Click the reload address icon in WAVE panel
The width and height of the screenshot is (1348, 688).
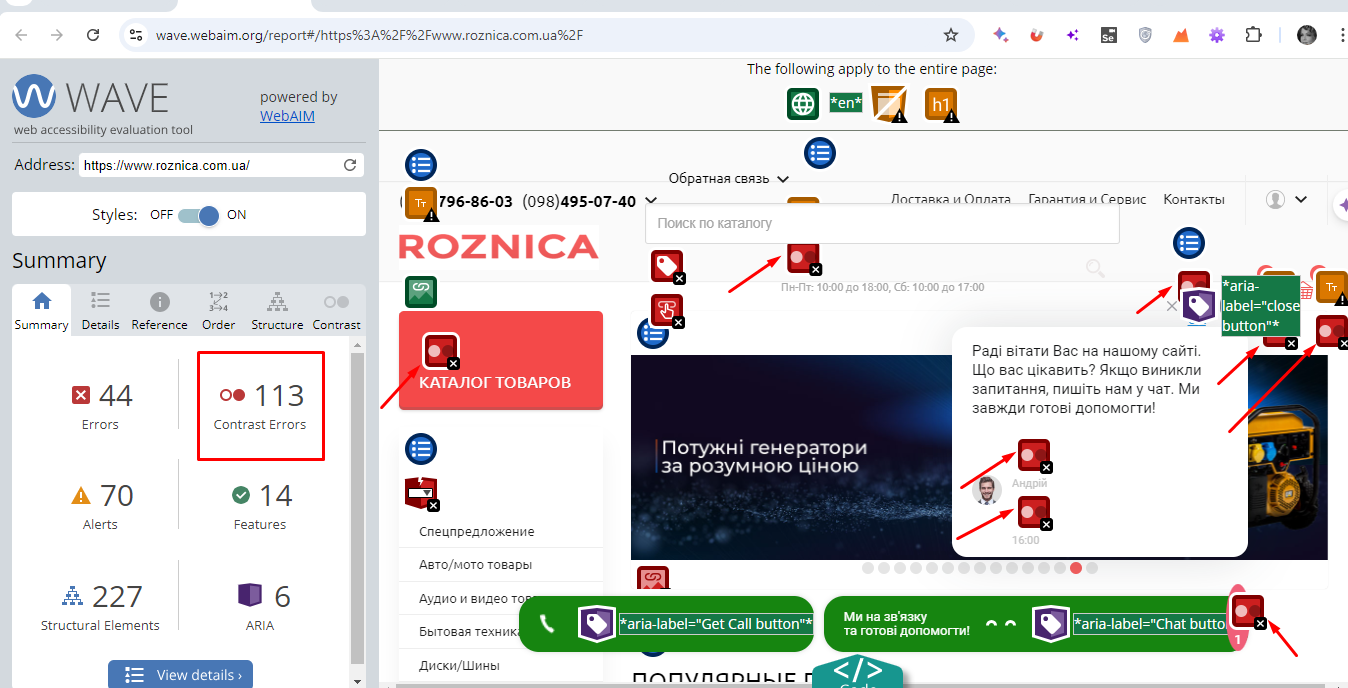click(x=350, y=165)
